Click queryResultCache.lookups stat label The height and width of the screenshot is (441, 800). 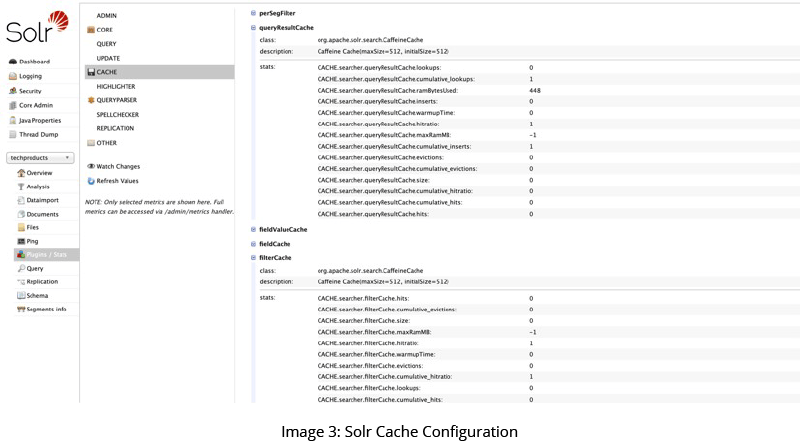point(380,68)
